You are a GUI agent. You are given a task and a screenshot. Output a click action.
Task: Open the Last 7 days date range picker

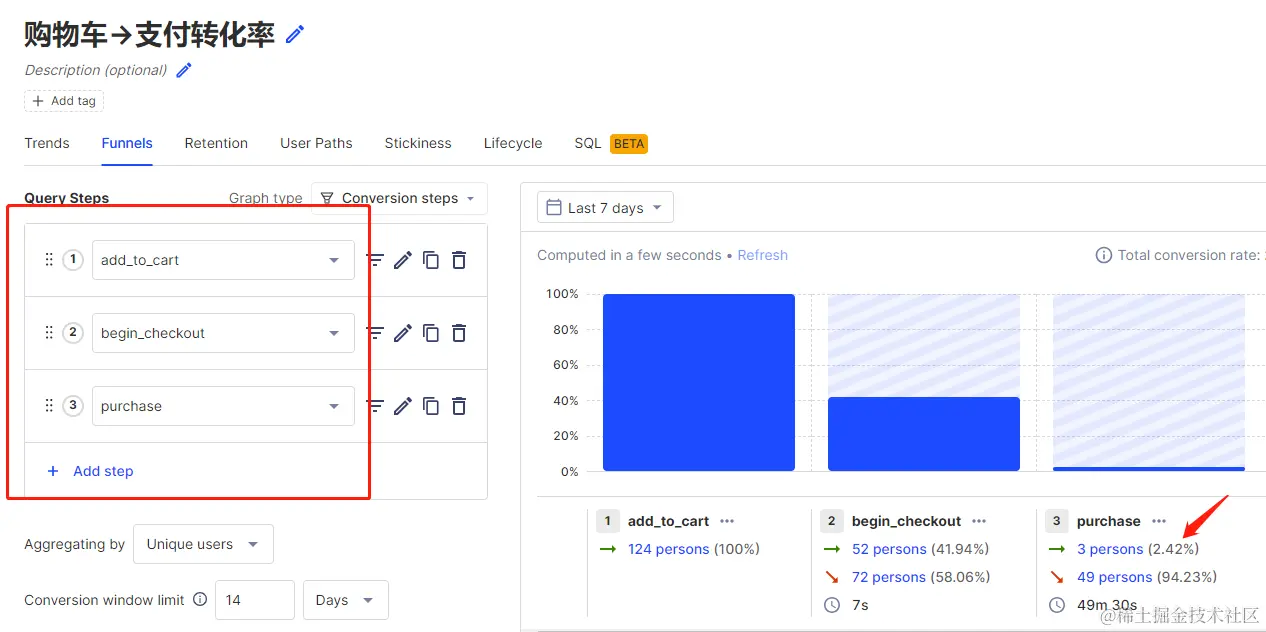pos(605,208)
